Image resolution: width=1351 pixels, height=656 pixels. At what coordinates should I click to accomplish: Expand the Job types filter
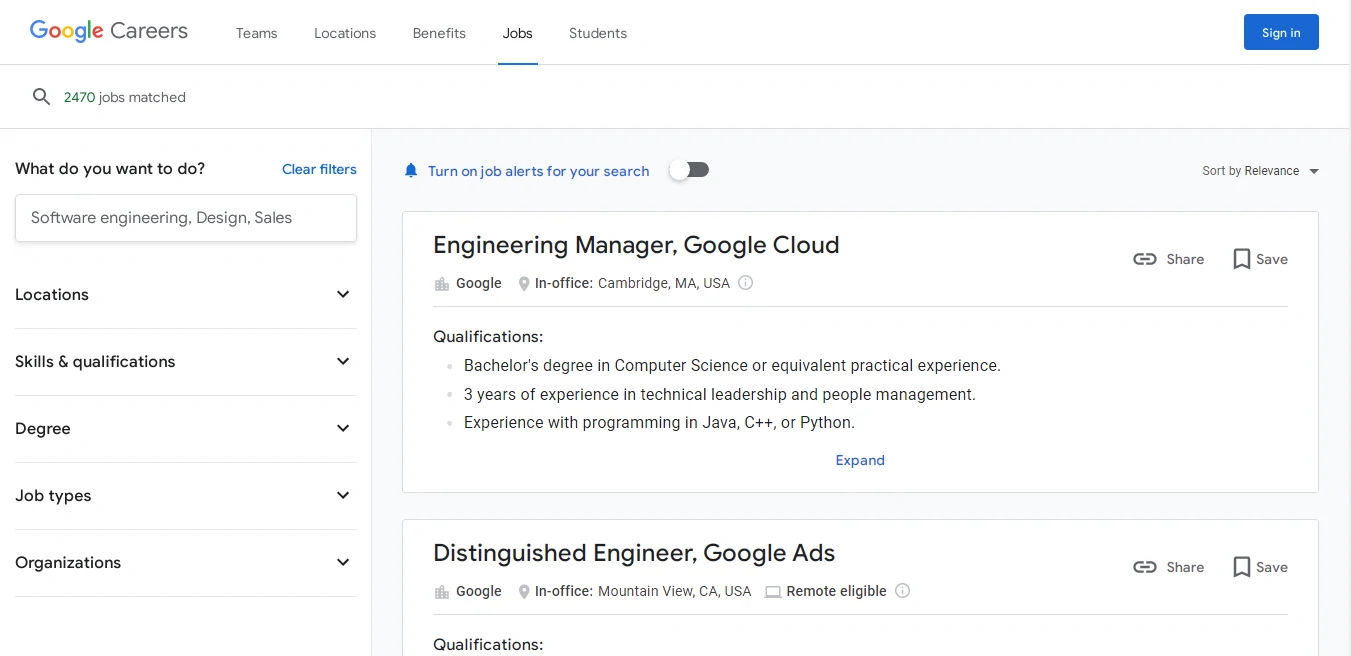186,496
